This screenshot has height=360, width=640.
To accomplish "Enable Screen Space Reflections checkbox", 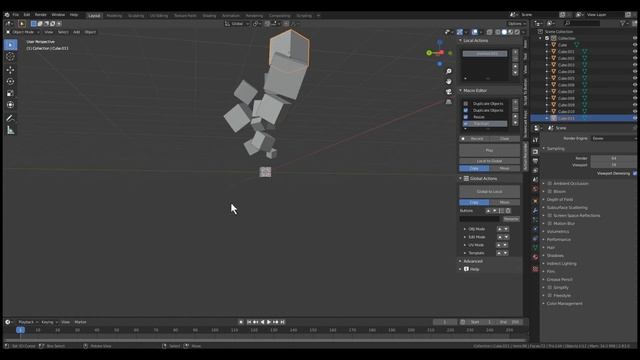I will [550, 216].
